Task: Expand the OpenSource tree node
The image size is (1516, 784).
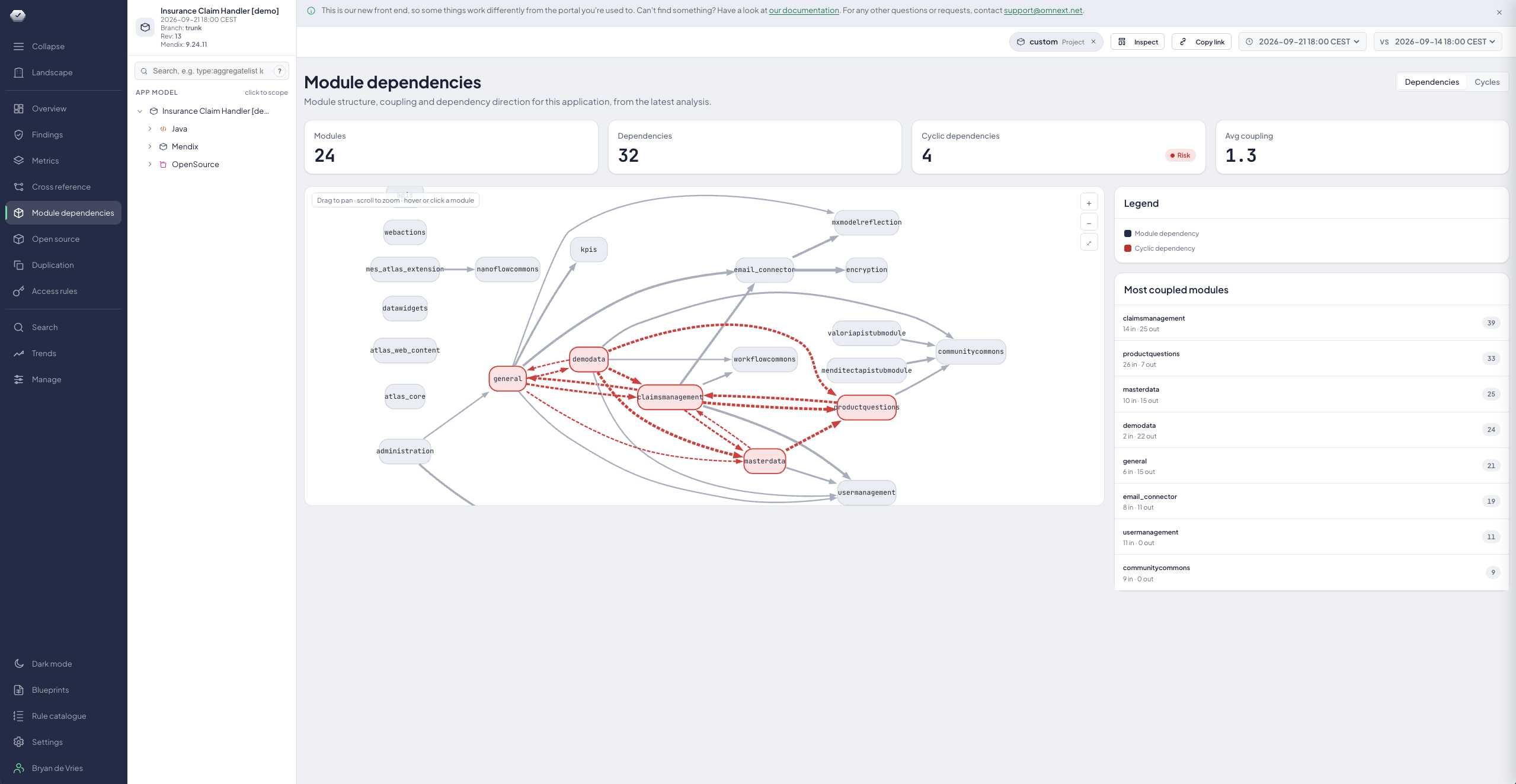Action: (150, 164)
